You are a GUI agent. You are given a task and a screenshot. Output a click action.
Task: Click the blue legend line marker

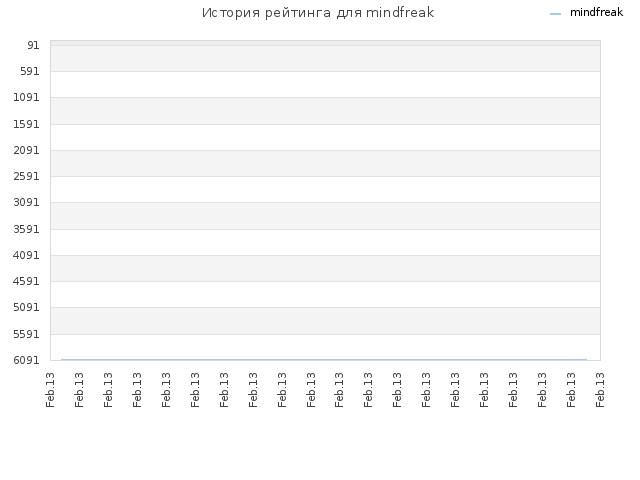point(556,14)
